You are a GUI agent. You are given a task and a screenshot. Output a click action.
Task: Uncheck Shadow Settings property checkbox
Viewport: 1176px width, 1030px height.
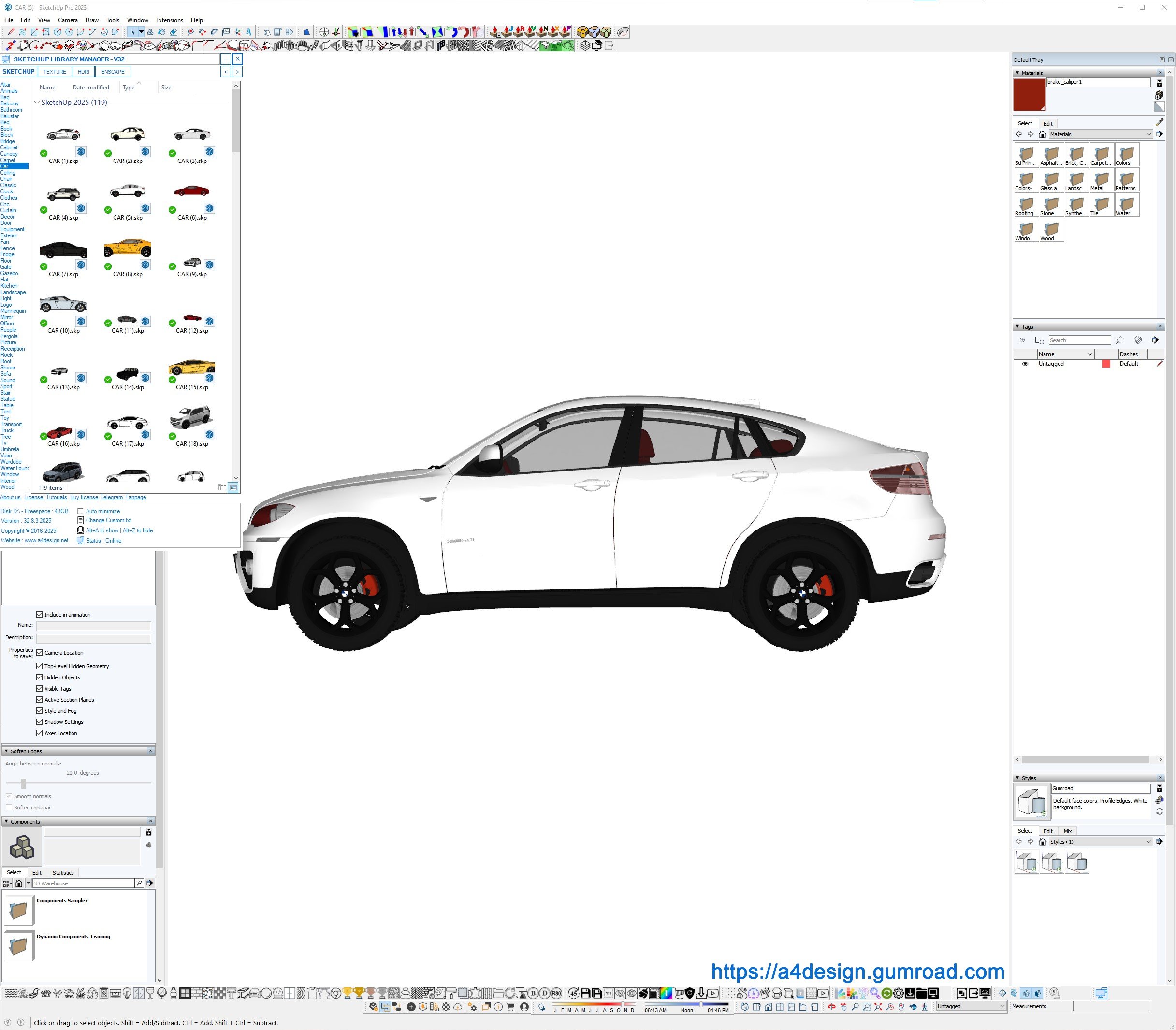40,722
